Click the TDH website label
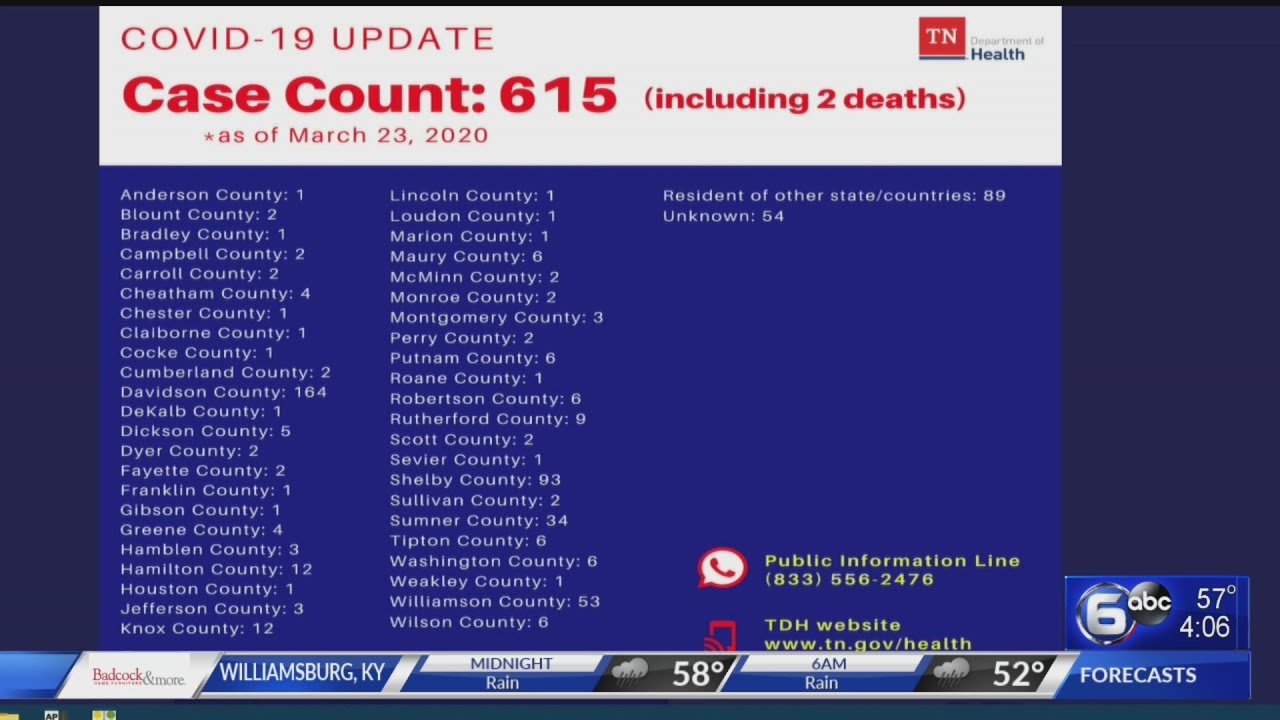The width and height of the screenshot is (1280, 720). pyautogui.click(x=833, y=625)
